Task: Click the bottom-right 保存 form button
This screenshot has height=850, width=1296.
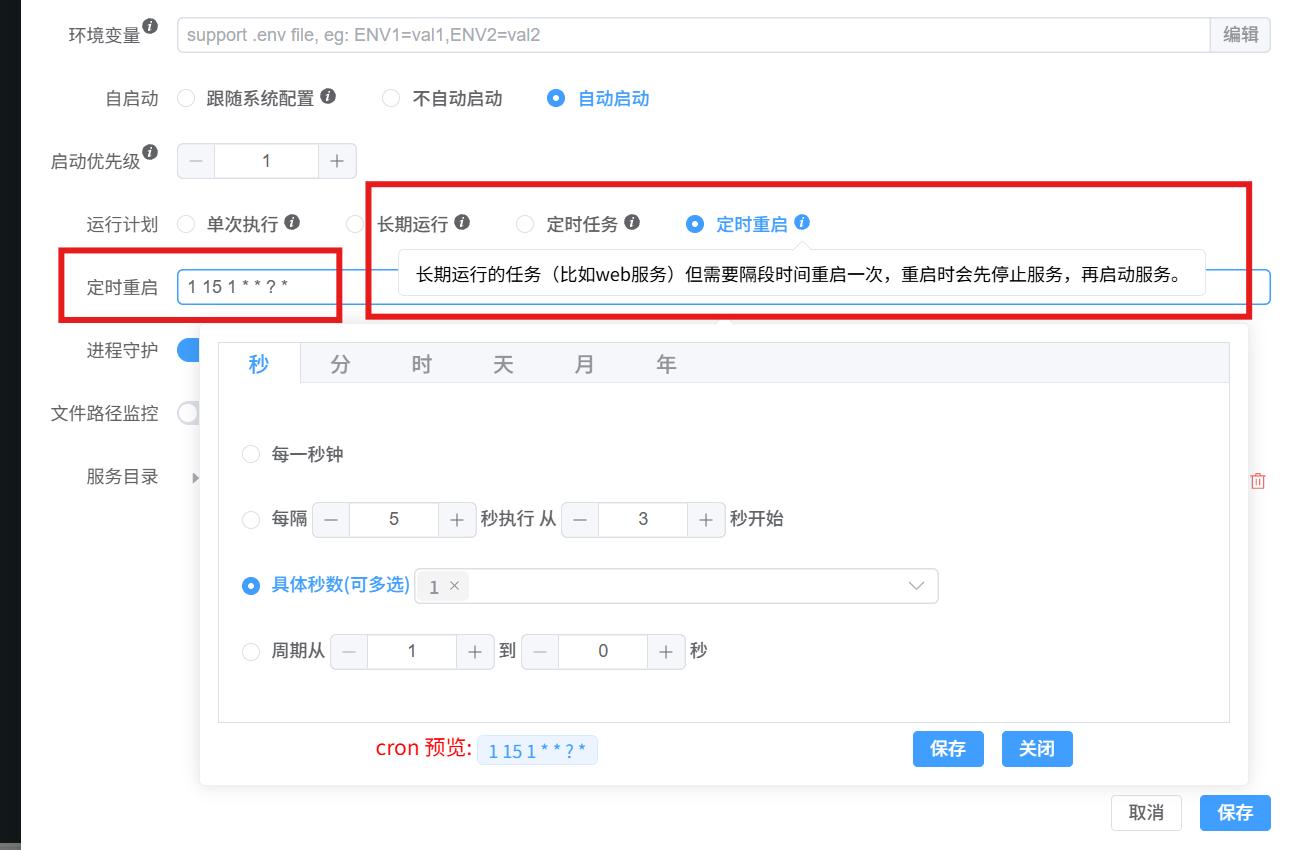Action: [x=1235, y=813]
